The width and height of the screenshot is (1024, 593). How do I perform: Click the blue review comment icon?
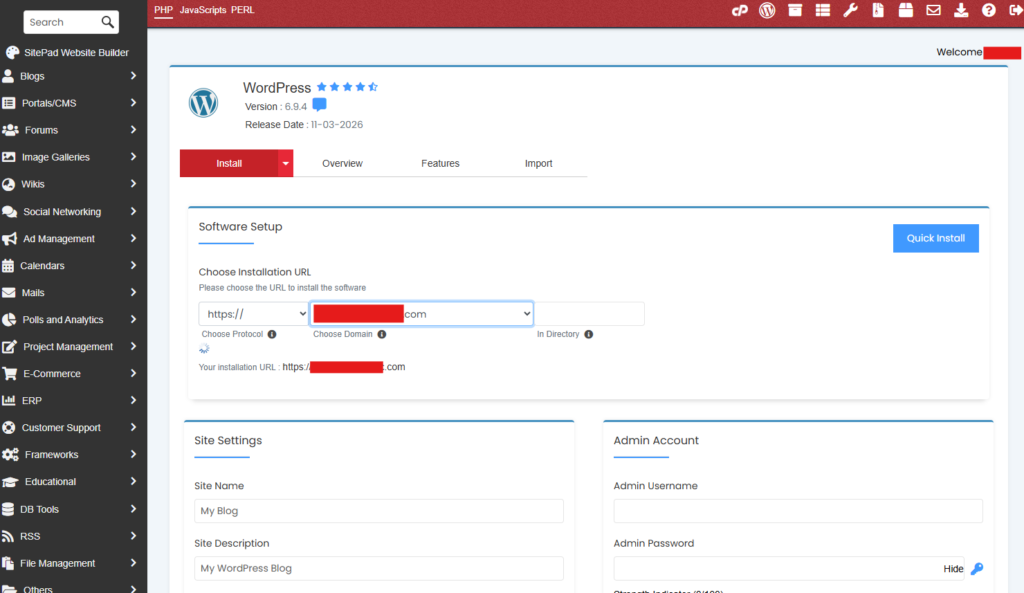pyautogui.click(x=319, y=106)
